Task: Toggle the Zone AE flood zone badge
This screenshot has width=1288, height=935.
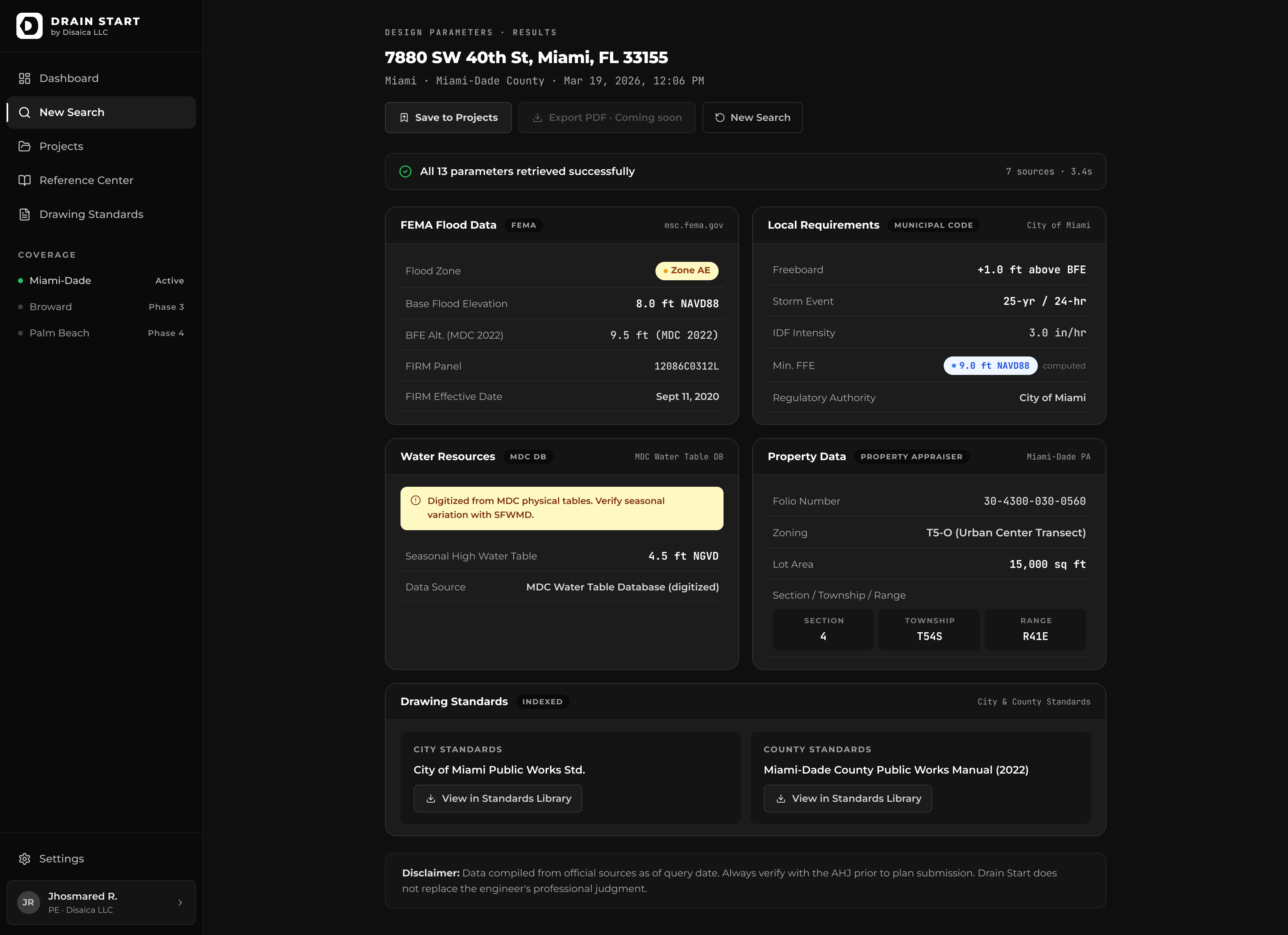Action: [686, 271]
